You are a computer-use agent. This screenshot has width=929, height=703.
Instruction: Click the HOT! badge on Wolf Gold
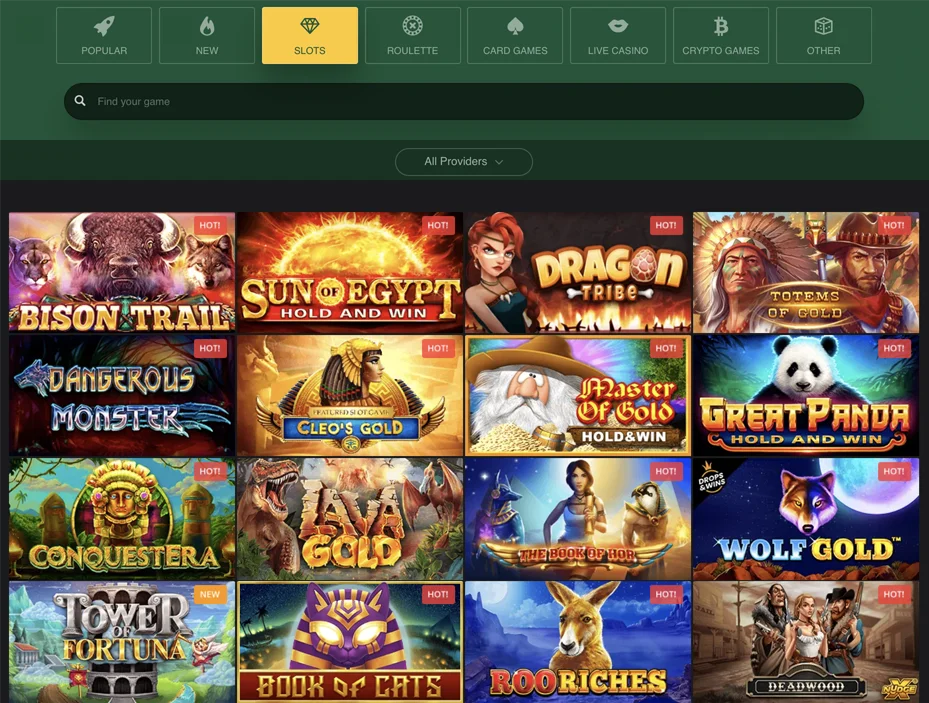click(894, 471)
